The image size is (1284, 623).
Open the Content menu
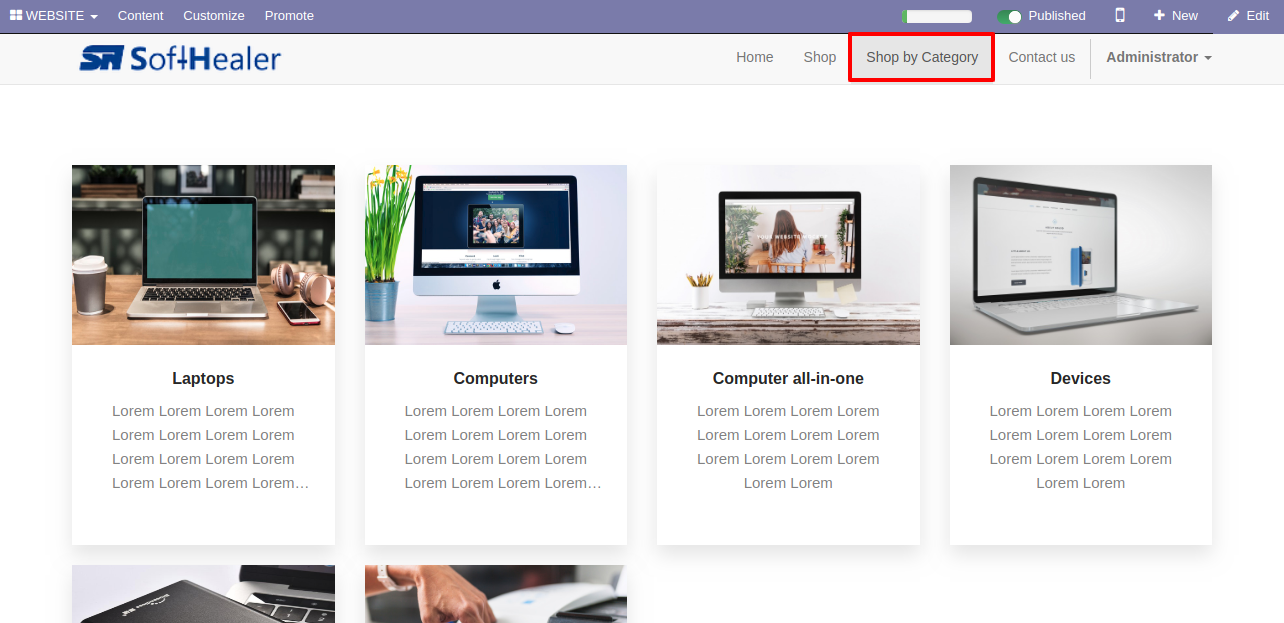[x=140, y=16]
